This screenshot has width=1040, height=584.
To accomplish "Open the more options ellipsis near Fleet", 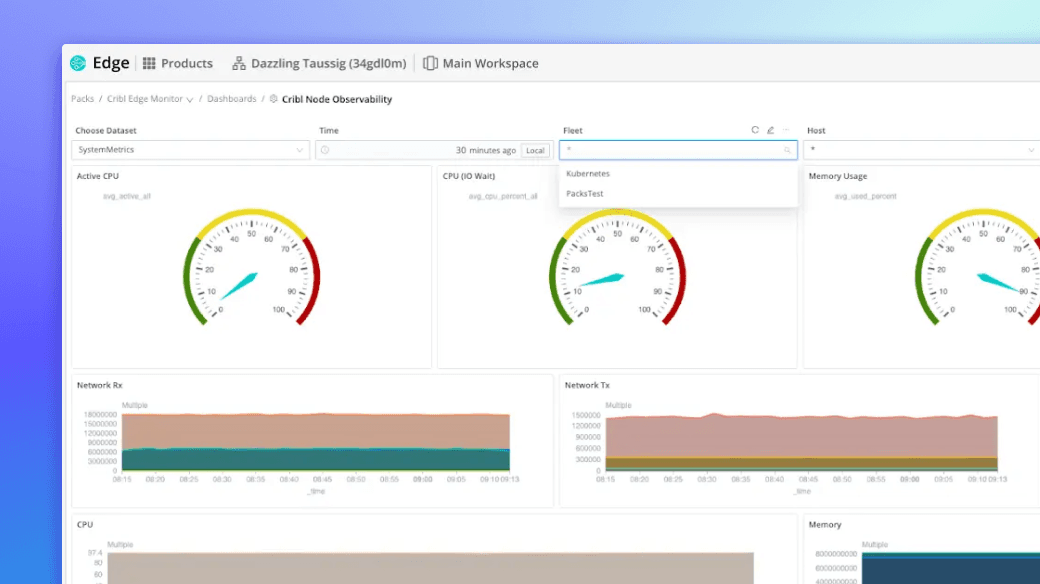I will click(786, 130).
